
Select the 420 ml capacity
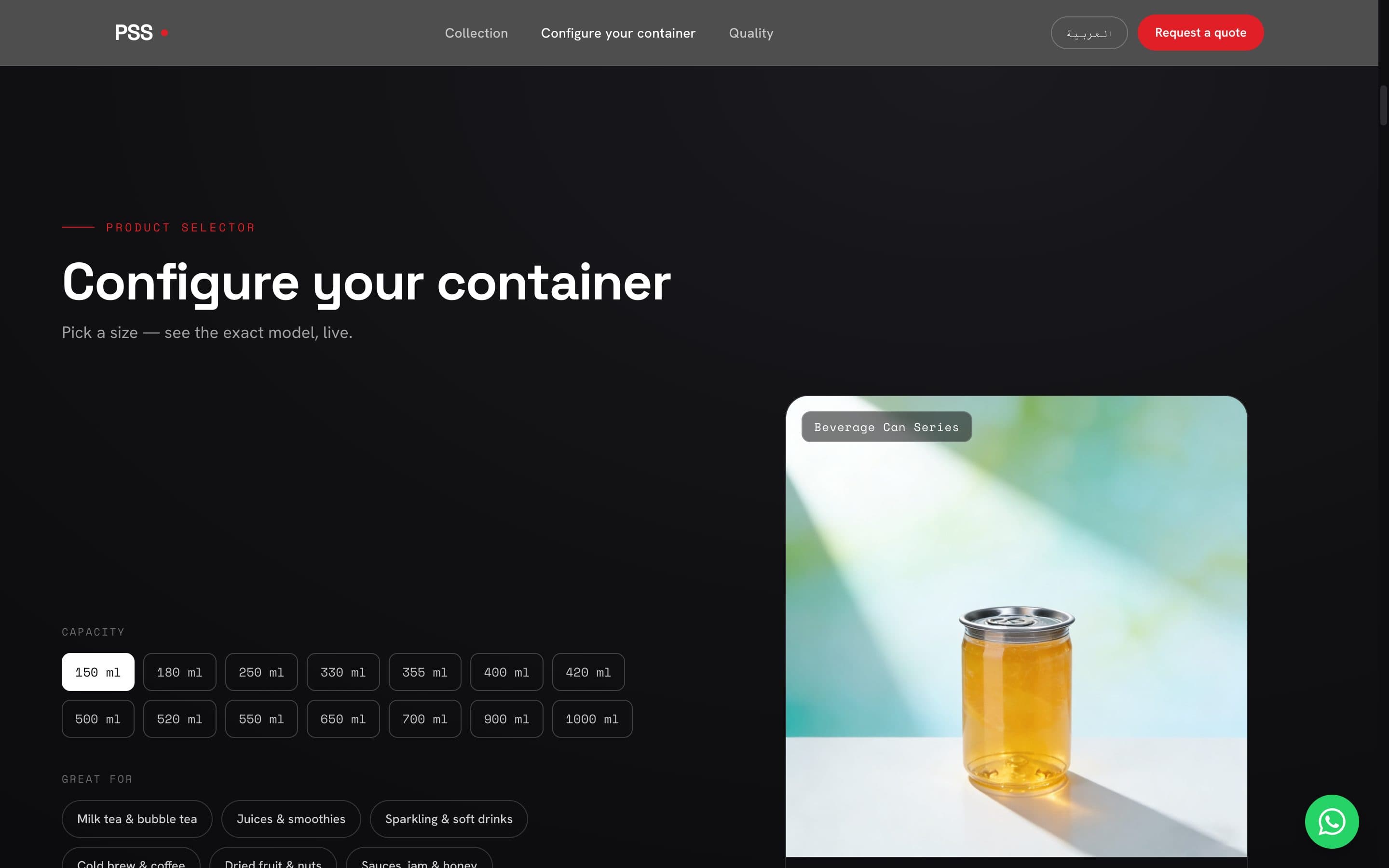[x=588, y=672]
